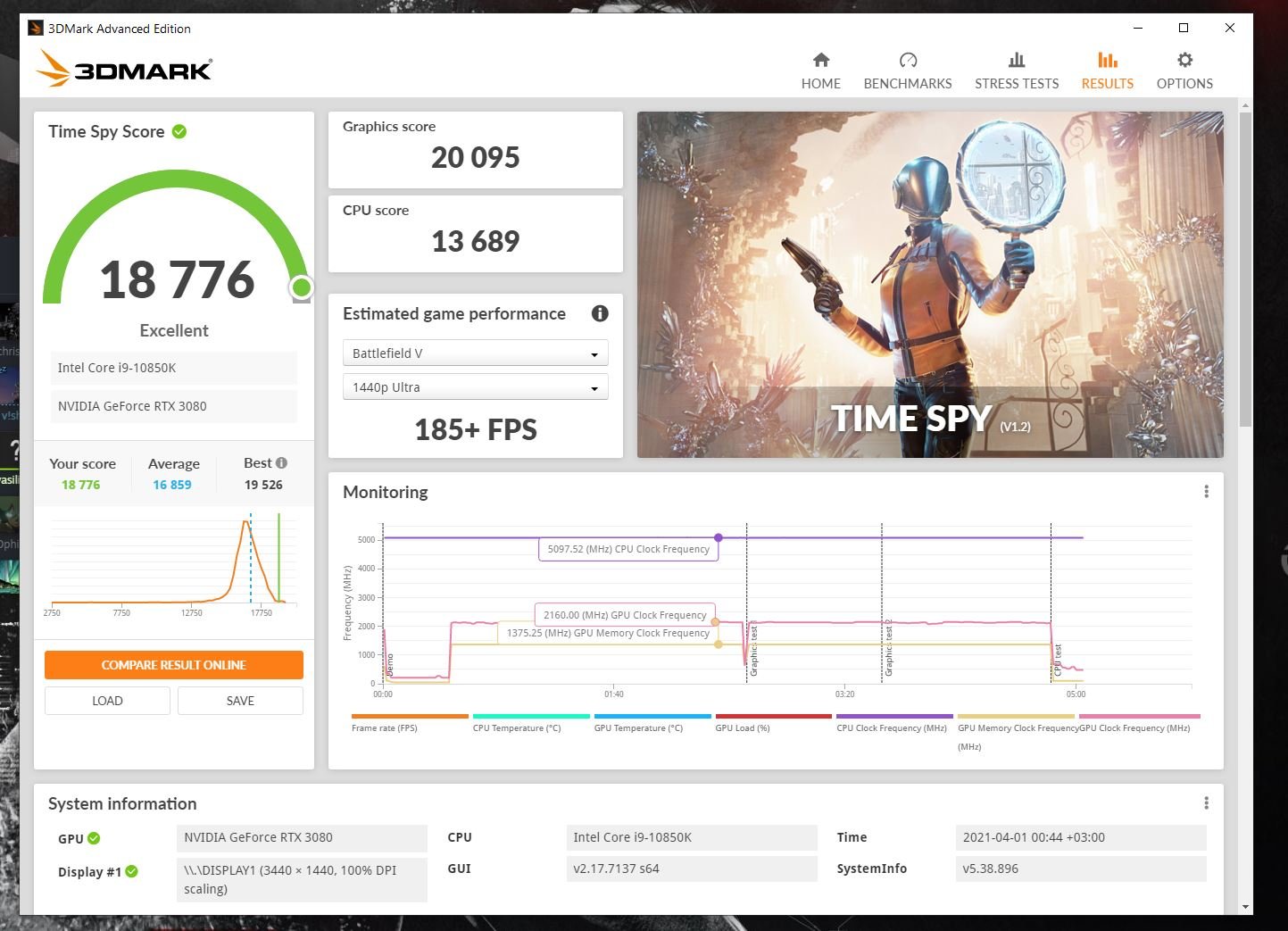1288x931 pixels.
Task: Click the Graphics score value 20 095
Action: pos(475,157)
